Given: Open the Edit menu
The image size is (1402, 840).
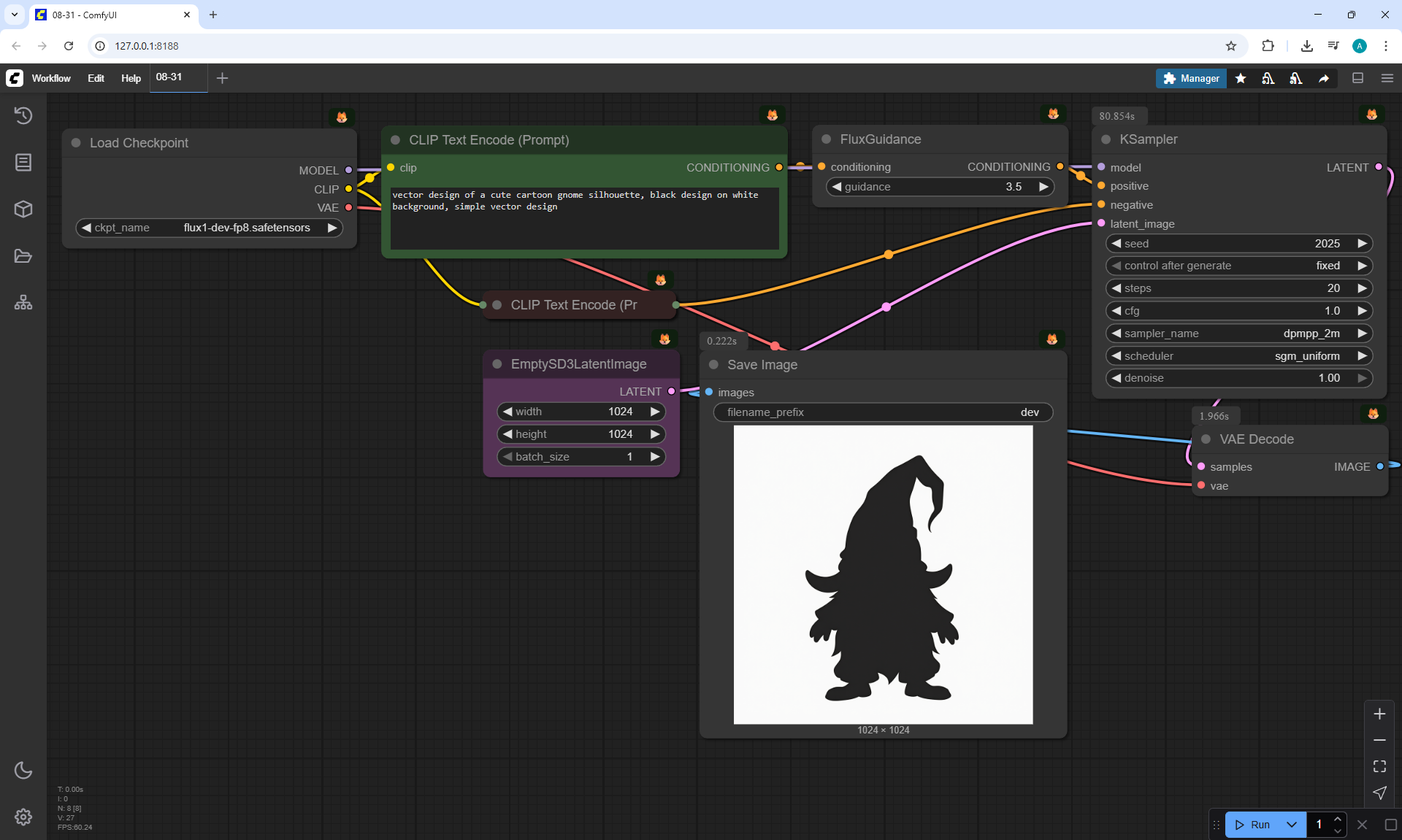Looking at the screenshot, I should pyautogui.click(x=96, y=78).
